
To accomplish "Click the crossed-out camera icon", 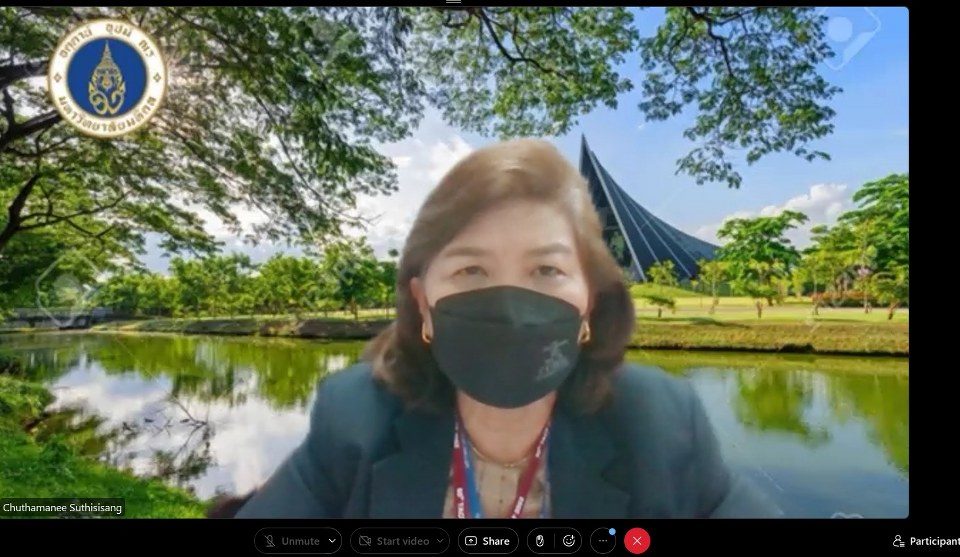I will 364,541.
